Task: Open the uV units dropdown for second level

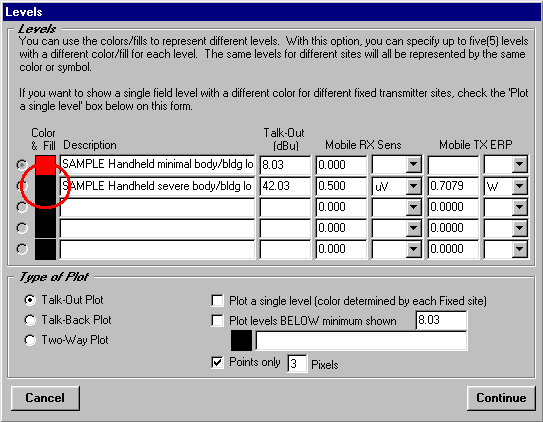Action: click(x=413, y=186)
